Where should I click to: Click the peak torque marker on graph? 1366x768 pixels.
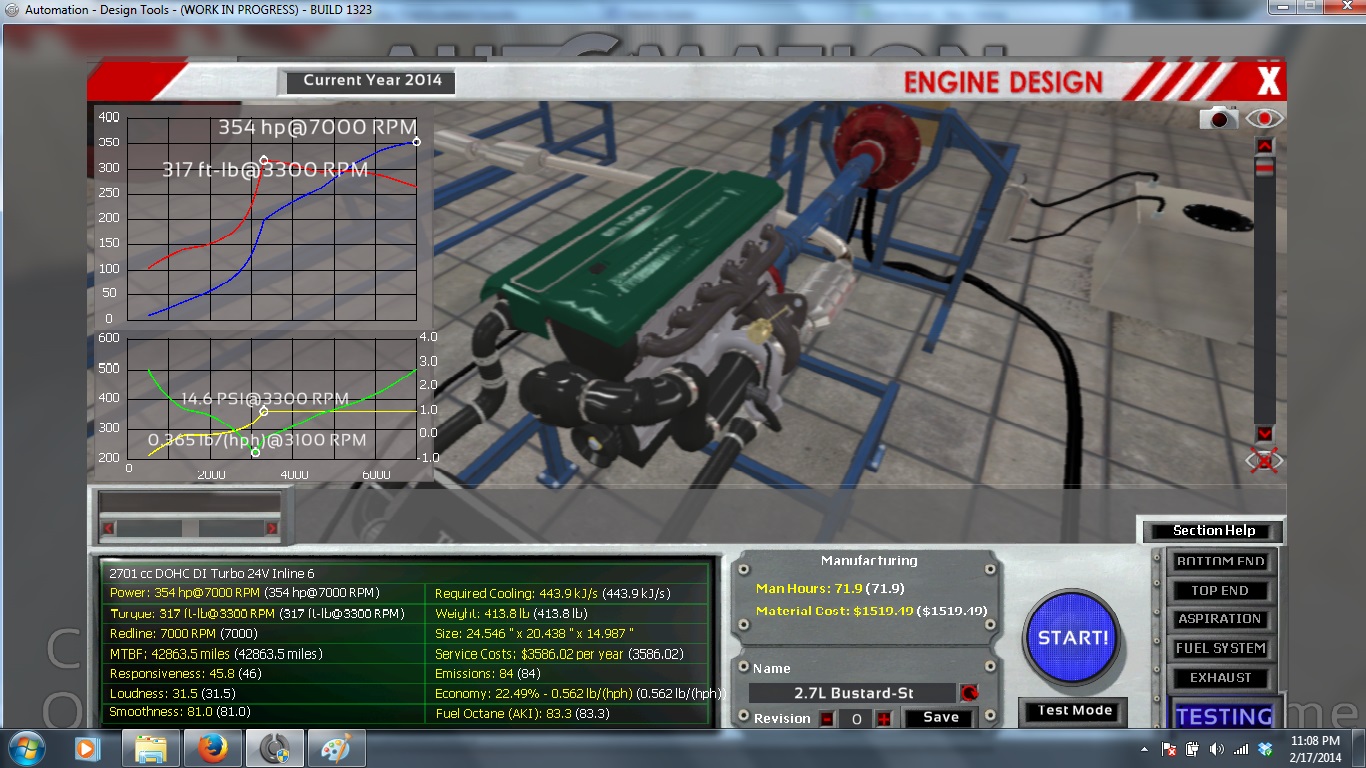(264, 160)
